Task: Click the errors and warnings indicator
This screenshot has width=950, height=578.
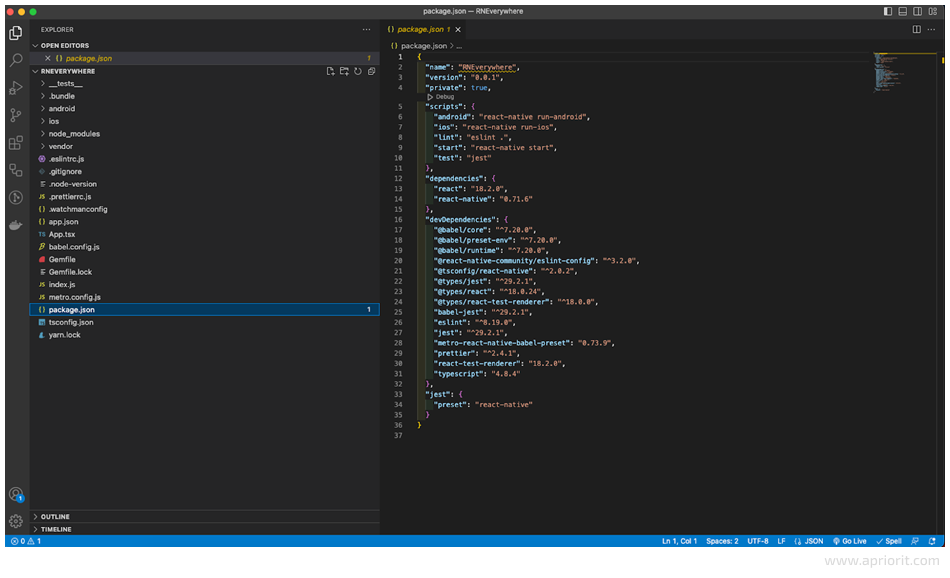Action: [26, 541]
